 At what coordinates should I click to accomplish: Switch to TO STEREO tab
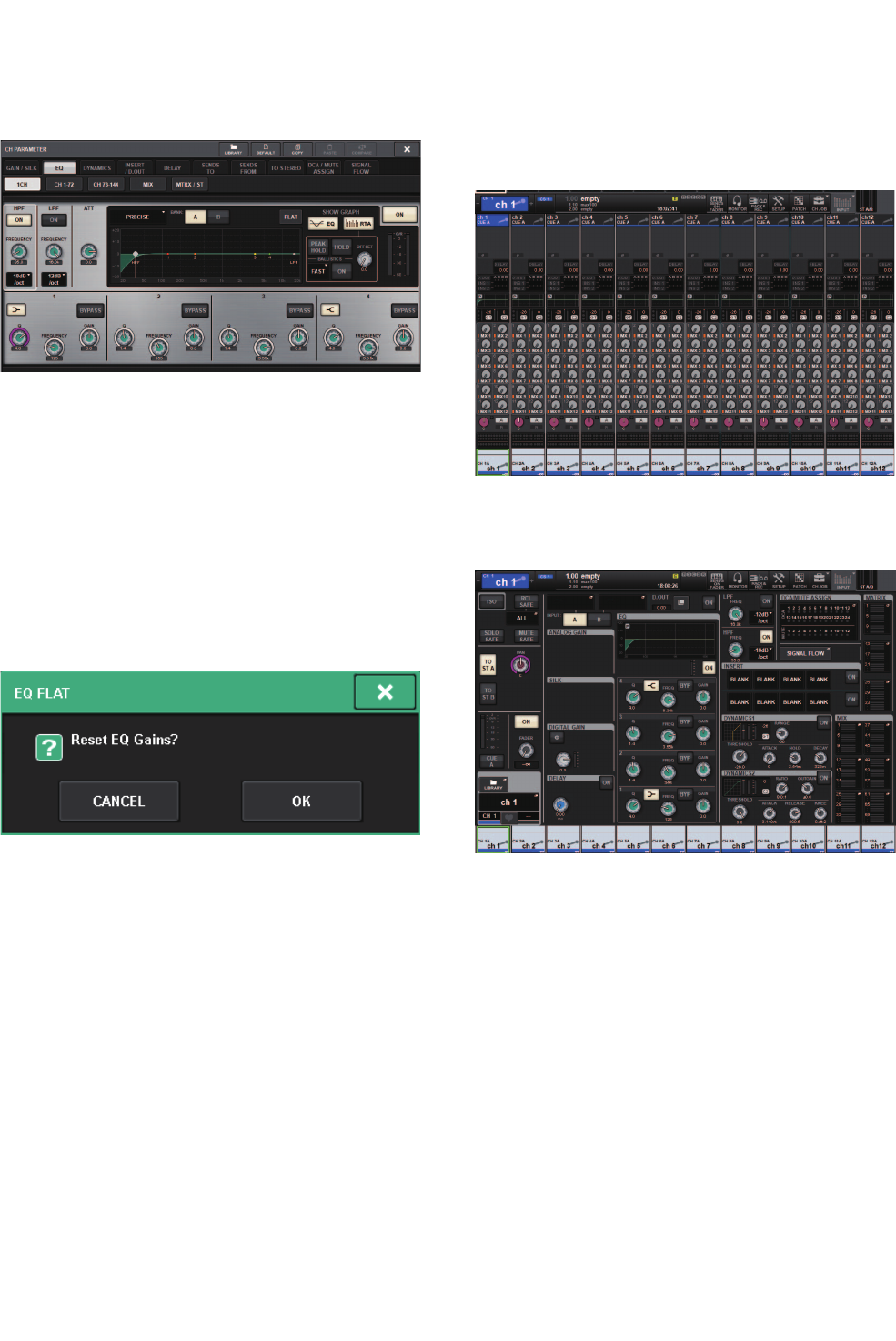coord(286,168)
